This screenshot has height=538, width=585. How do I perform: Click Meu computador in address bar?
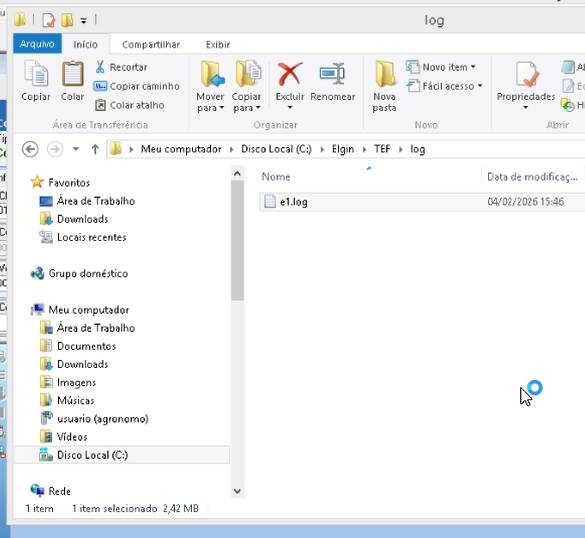click(x=181, y=149)
